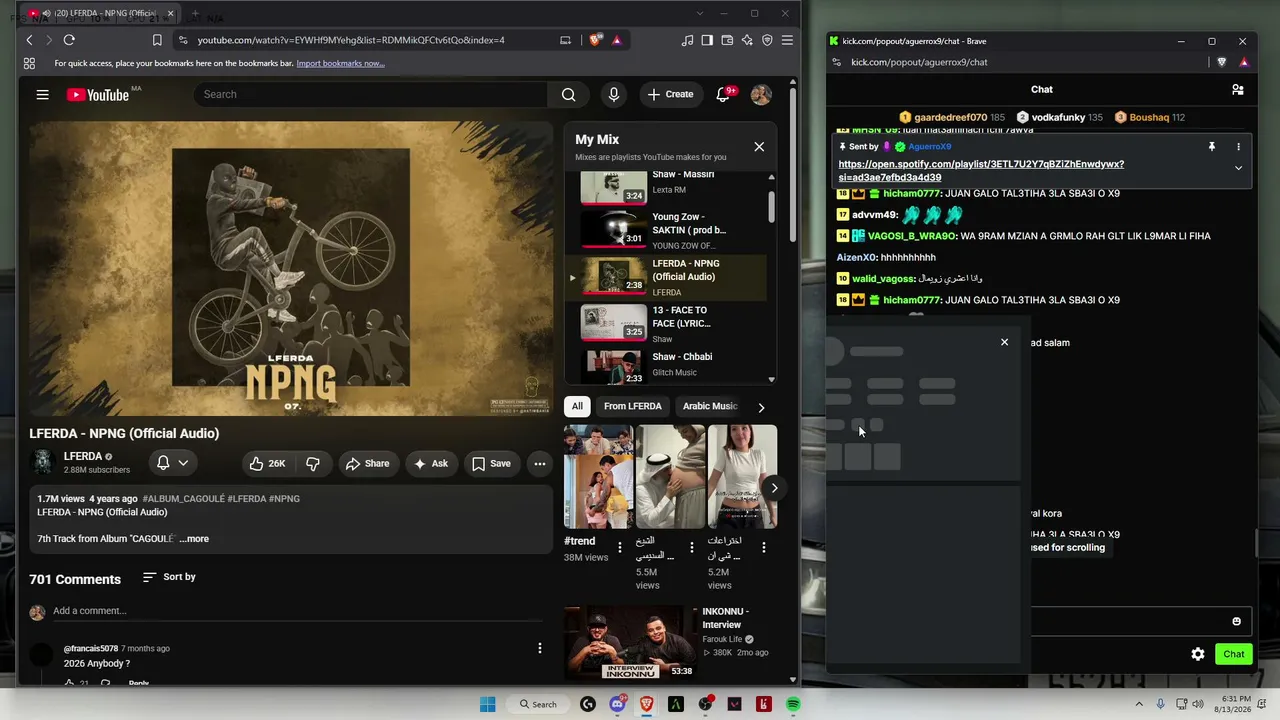Open Kick chat user list icon

tap(1238, 89)
